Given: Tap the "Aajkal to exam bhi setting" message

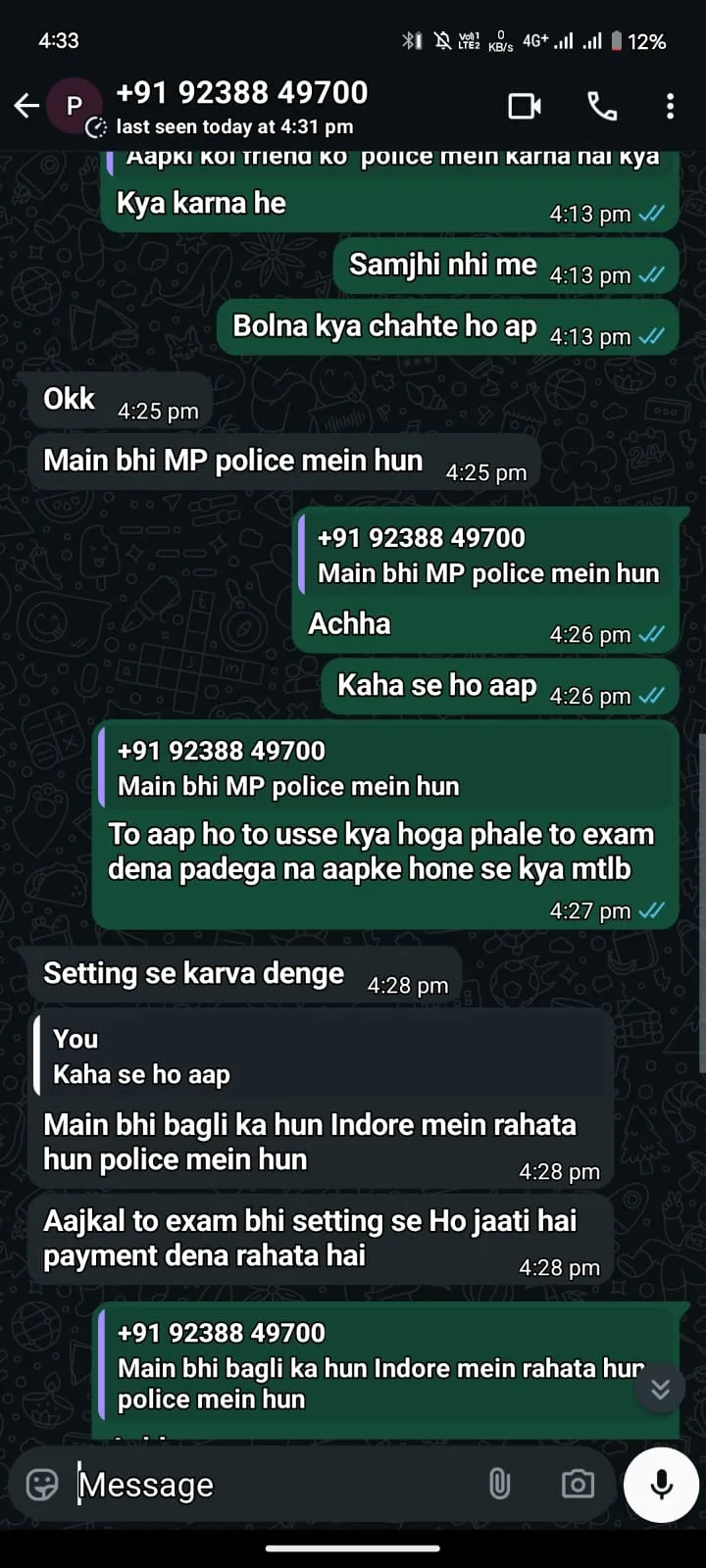Looking at the screenshot, I should pyautogui.click(x=320, y=1240).
